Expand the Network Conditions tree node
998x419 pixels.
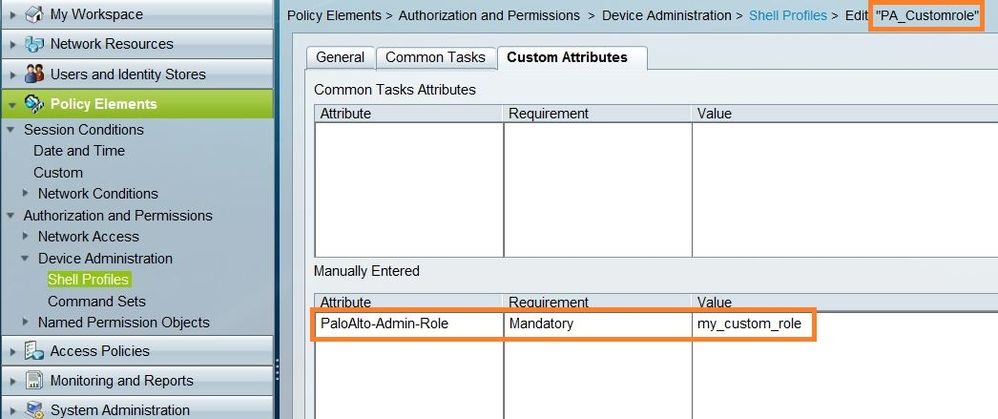click(27, 194)
